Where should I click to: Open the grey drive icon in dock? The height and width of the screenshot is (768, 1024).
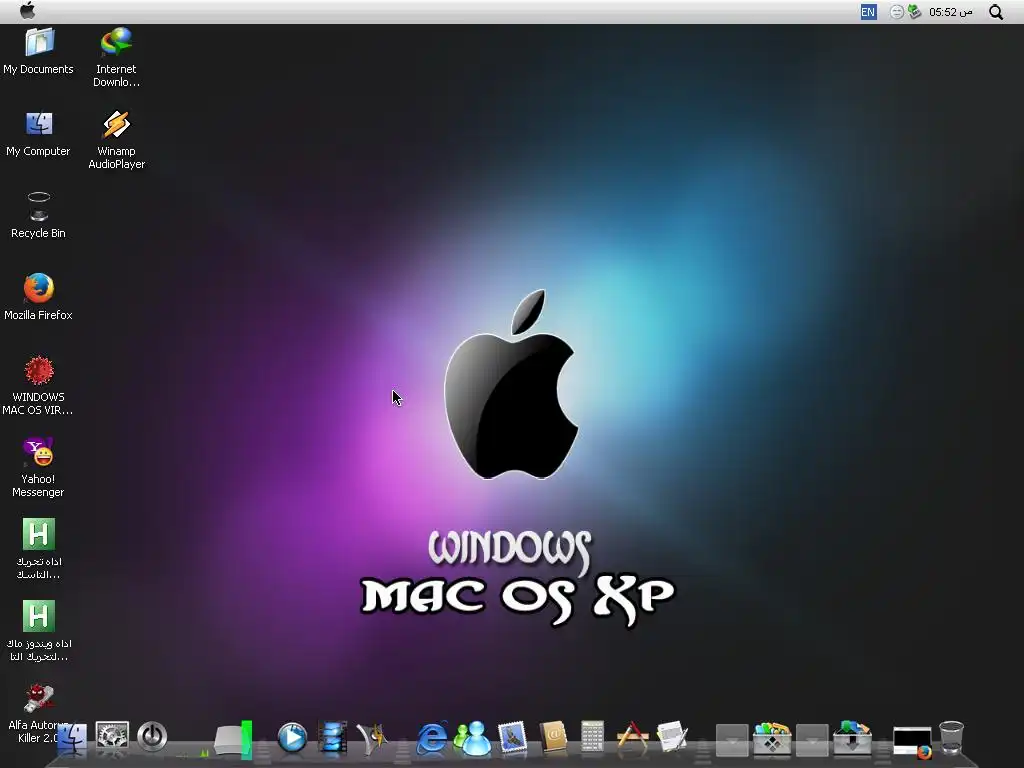click(234, 739)
